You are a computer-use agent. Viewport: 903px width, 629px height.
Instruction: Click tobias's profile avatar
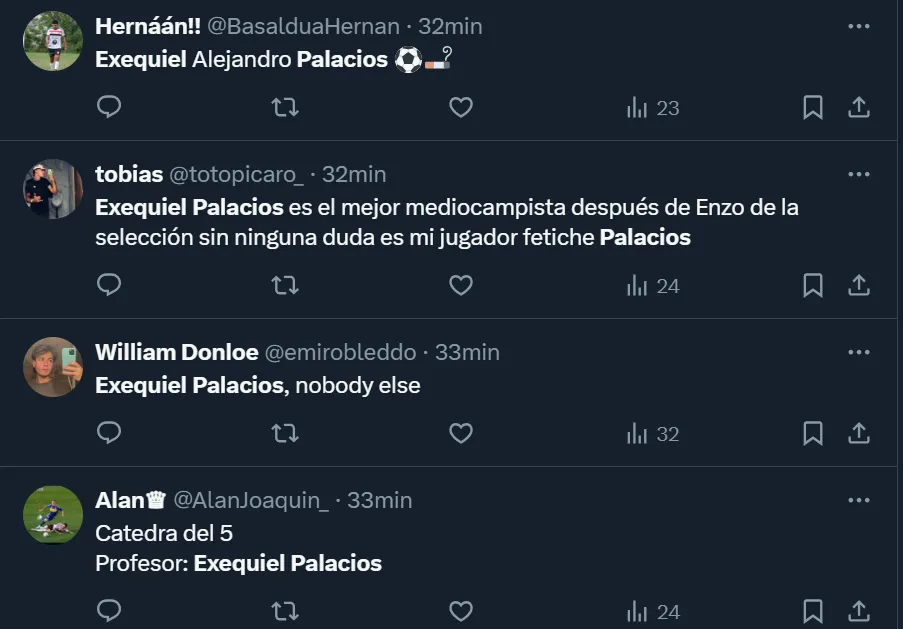click(52, 188)
